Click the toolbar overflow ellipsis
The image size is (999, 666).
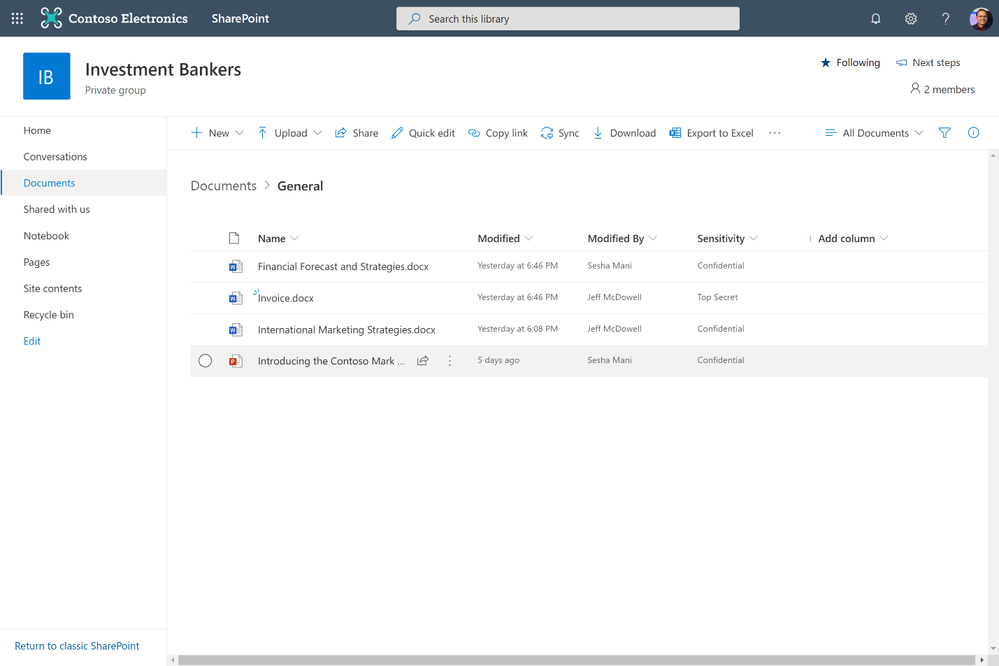click(775, 133)
